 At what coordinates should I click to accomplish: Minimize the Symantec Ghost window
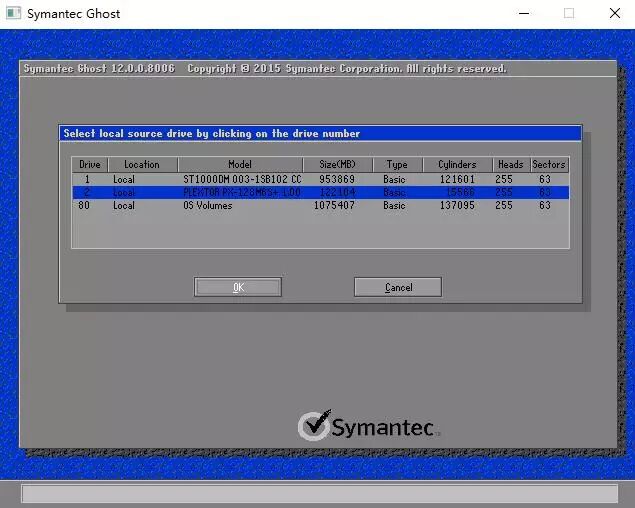tap(524, 13)
